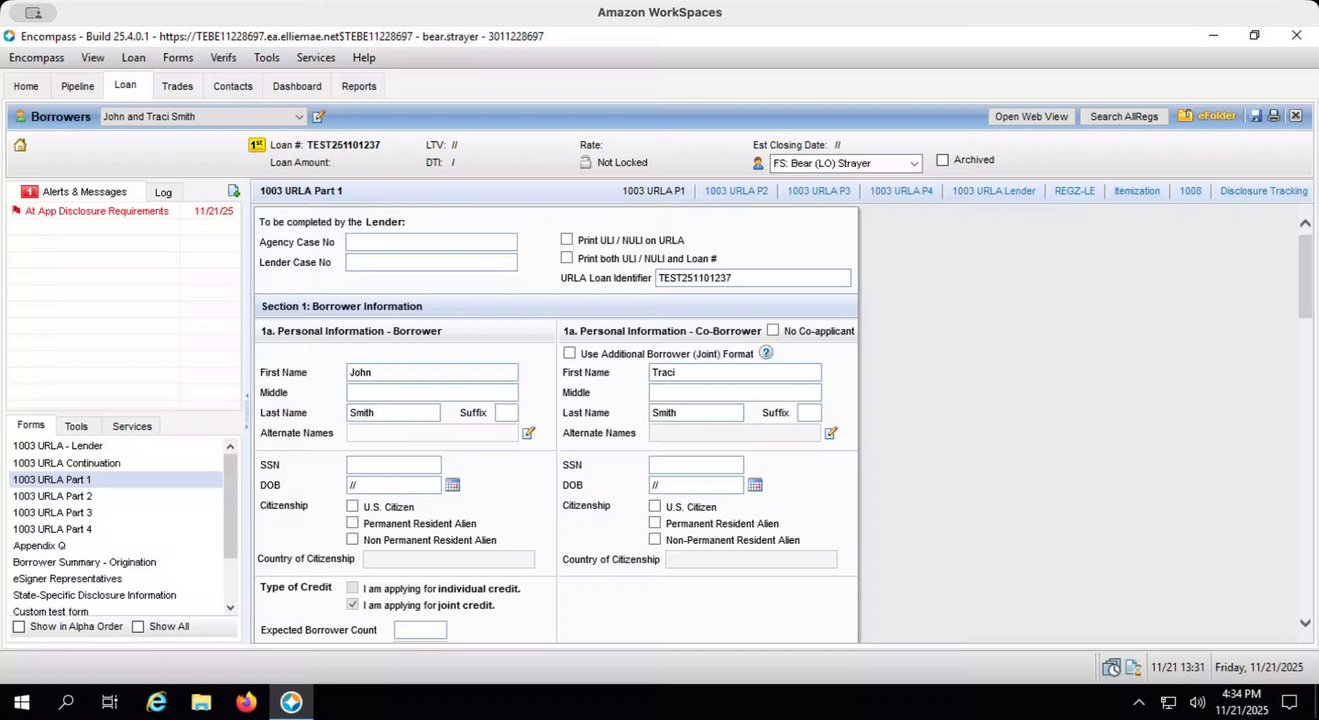Close the loan with the X icon

pyautogui.click(x=1295, y=116)
